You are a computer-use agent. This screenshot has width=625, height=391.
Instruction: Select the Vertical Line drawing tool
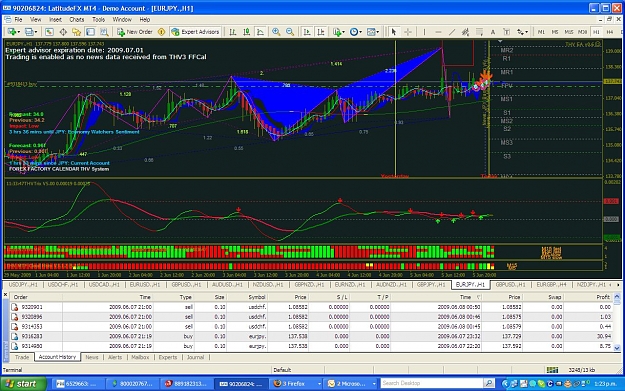click(x=425, y=32)
